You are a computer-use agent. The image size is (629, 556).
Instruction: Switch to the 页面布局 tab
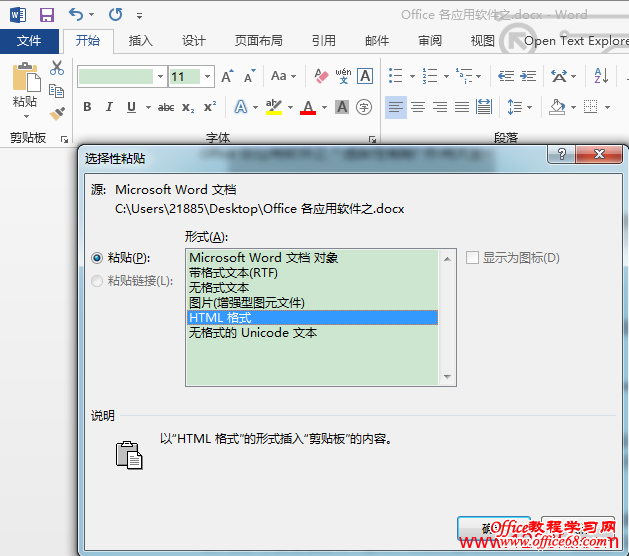(259, 41)
